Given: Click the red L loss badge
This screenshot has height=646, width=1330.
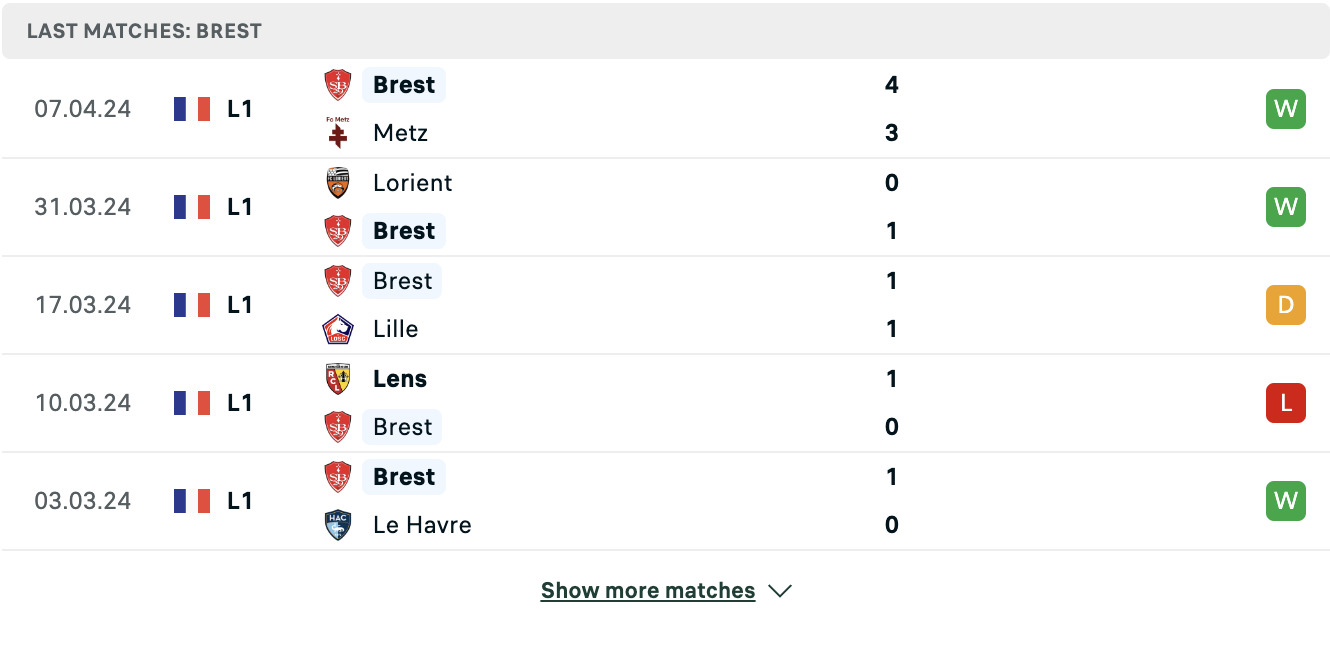Looking at the screenshot, I should click(1286, 403).
